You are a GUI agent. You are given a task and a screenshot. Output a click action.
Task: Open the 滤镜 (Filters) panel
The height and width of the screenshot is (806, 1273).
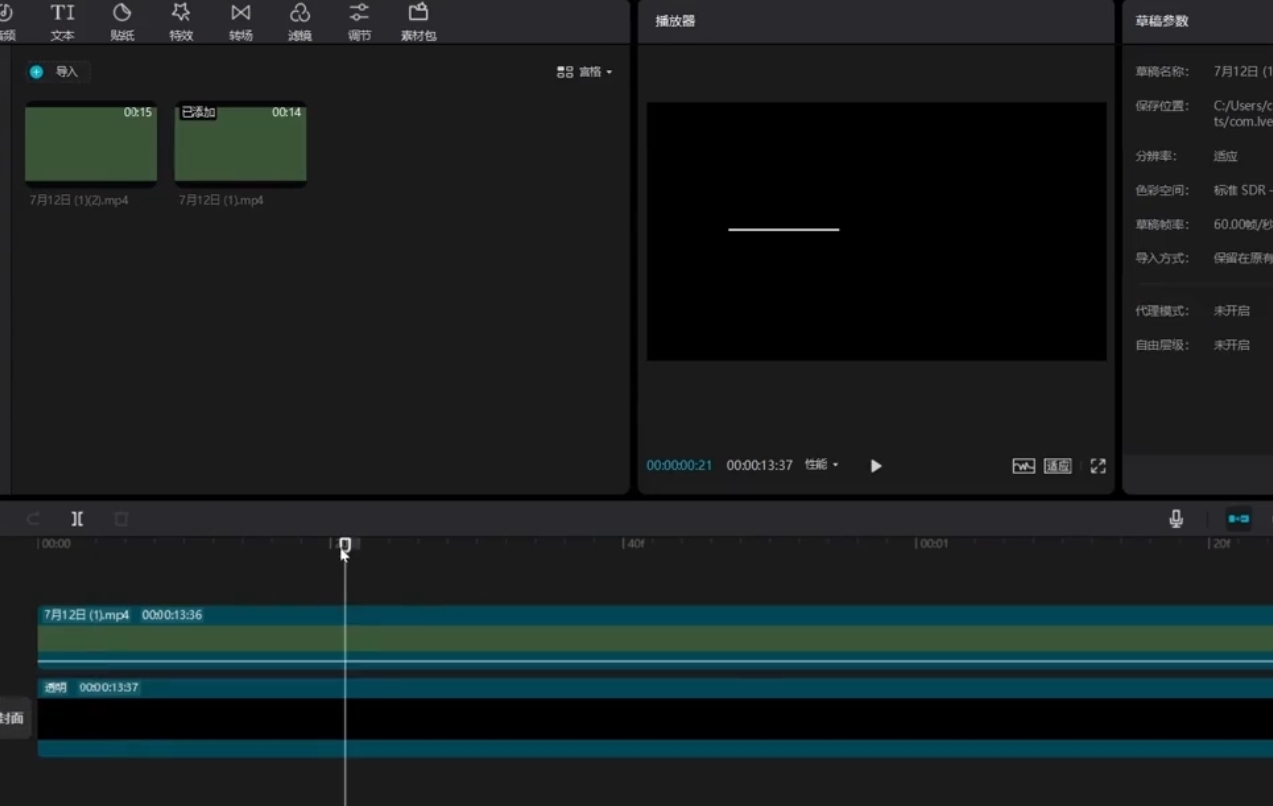tap(299, 22)
